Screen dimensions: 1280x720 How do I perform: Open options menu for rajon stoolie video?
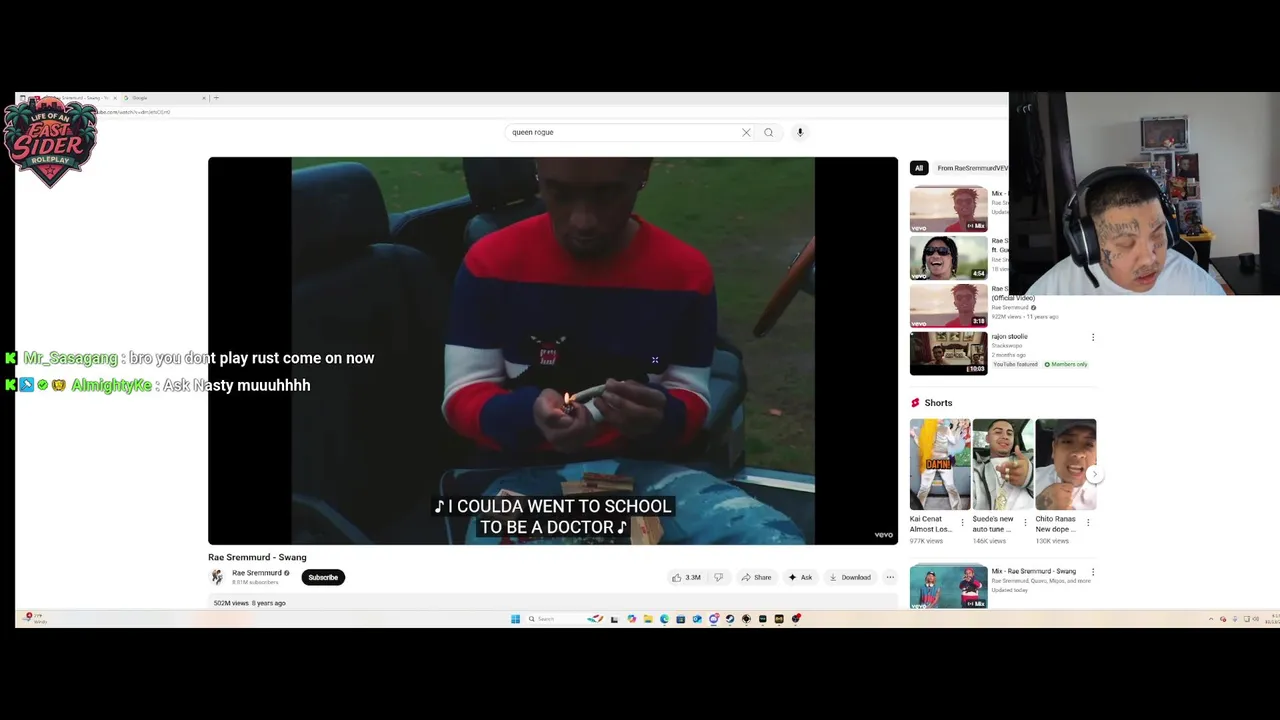coord(1093,337)
